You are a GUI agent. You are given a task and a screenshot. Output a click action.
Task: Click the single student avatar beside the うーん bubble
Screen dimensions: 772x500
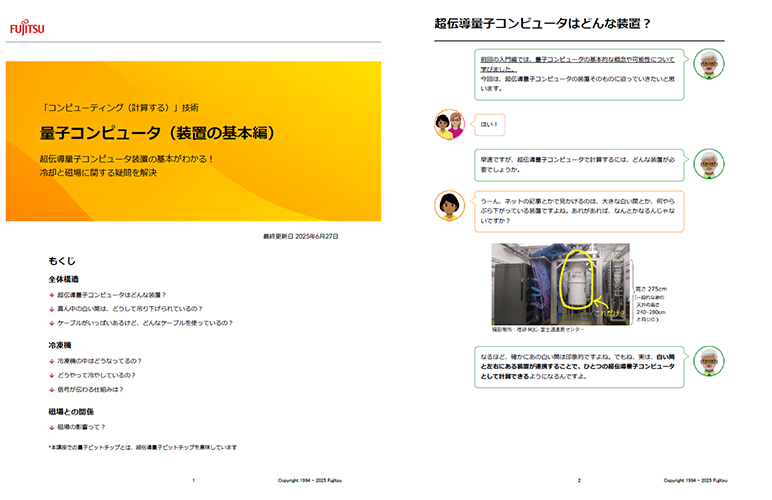pos(447,204)
